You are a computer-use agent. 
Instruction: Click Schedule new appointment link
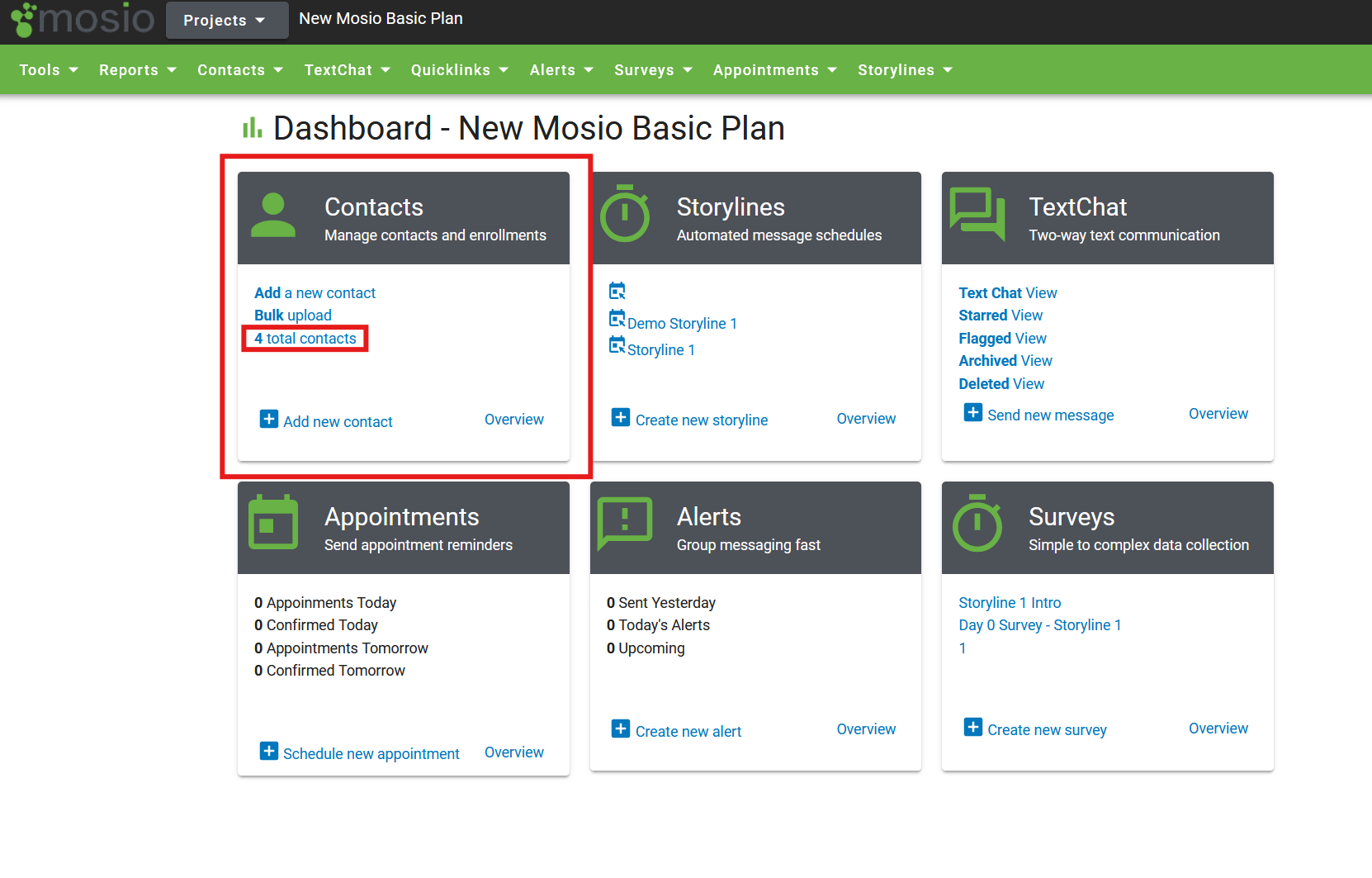[x=371, y=754]
